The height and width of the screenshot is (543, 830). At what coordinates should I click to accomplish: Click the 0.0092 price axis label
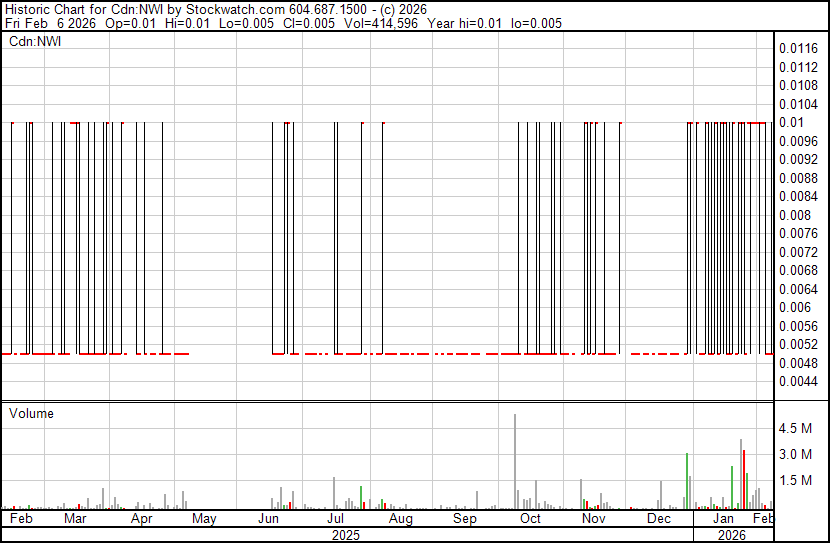[798, 159]
